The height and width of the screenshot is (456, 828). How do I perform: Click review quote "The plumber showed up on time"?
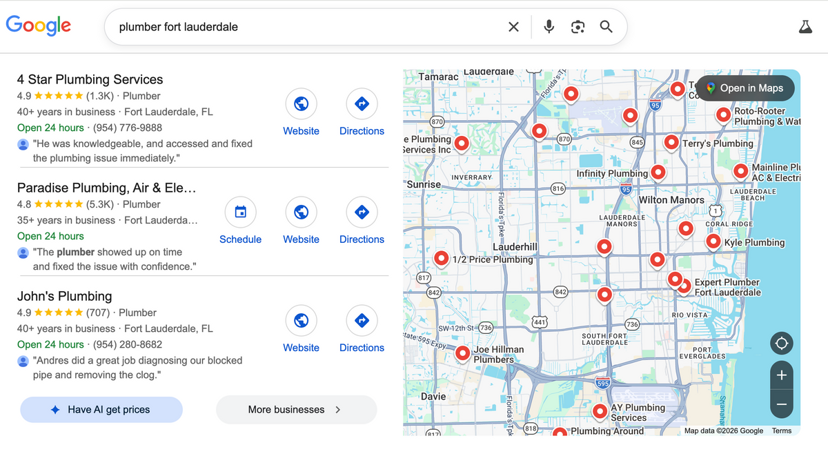pyautogui.click(x=114, y=259)
